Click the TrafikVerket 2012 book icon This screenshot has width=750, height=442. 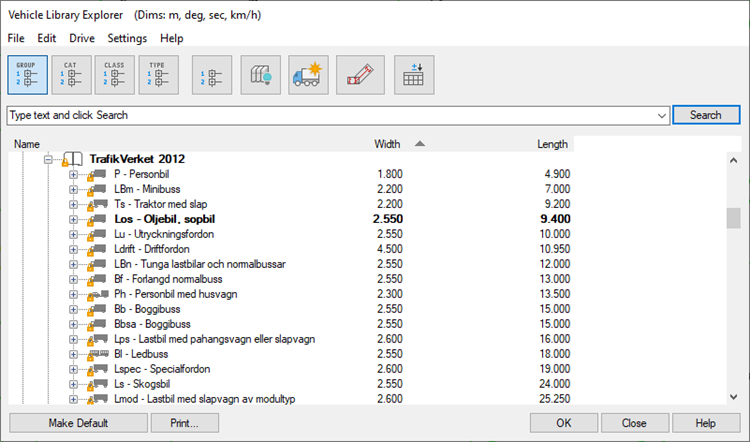(73, 159)
